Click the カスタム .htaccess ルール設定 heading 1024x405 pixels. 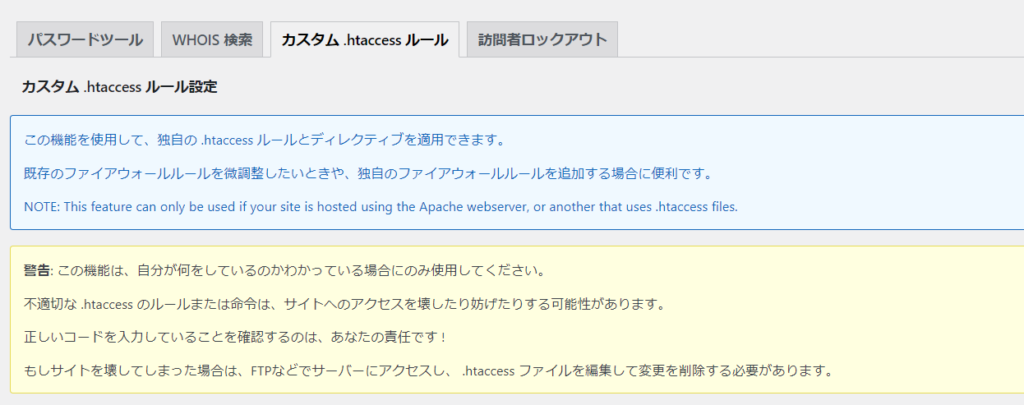tap(119, 87)
